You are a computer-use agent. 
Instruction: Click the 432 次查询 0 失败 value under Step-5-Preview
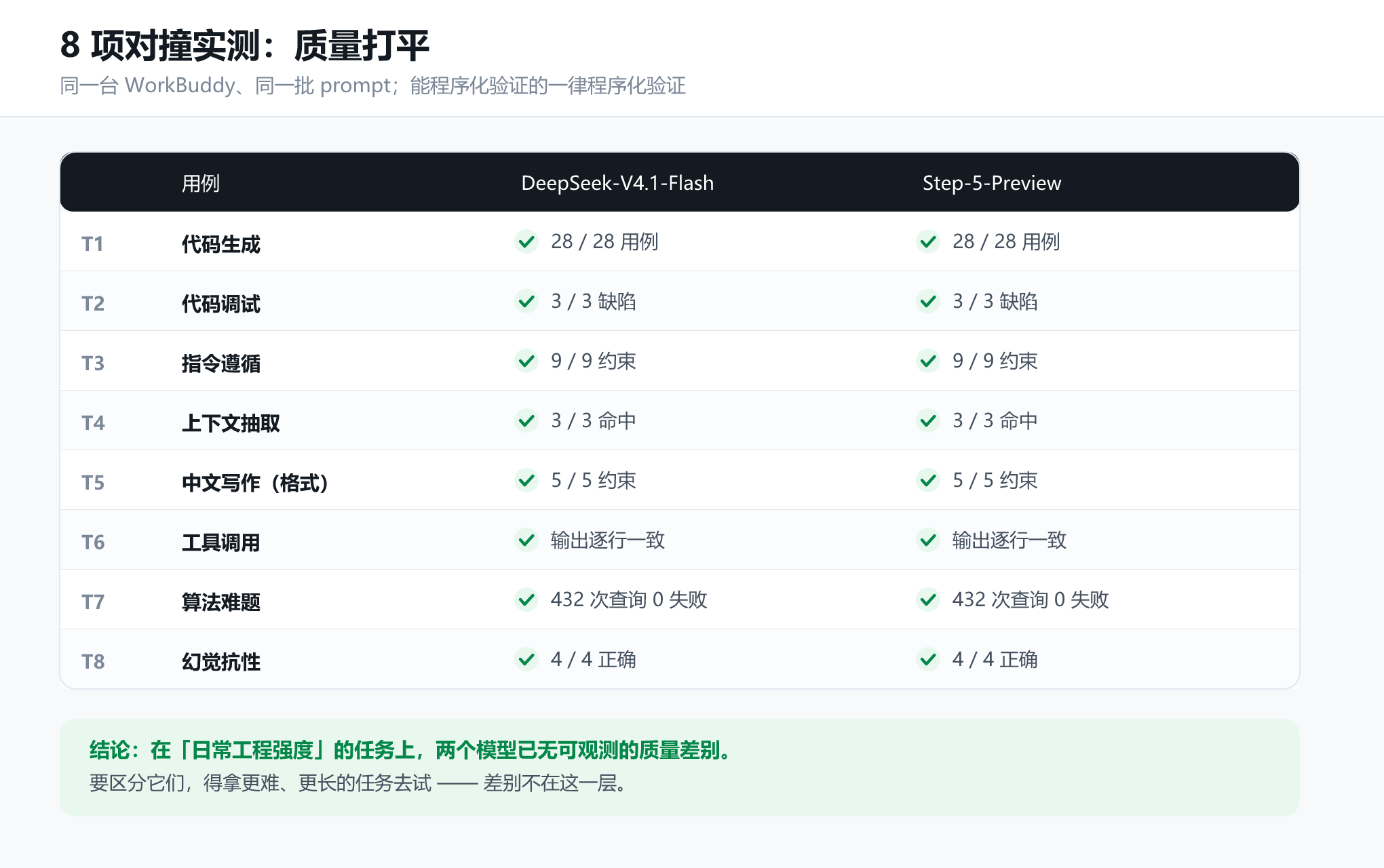tap(1030, 599)
